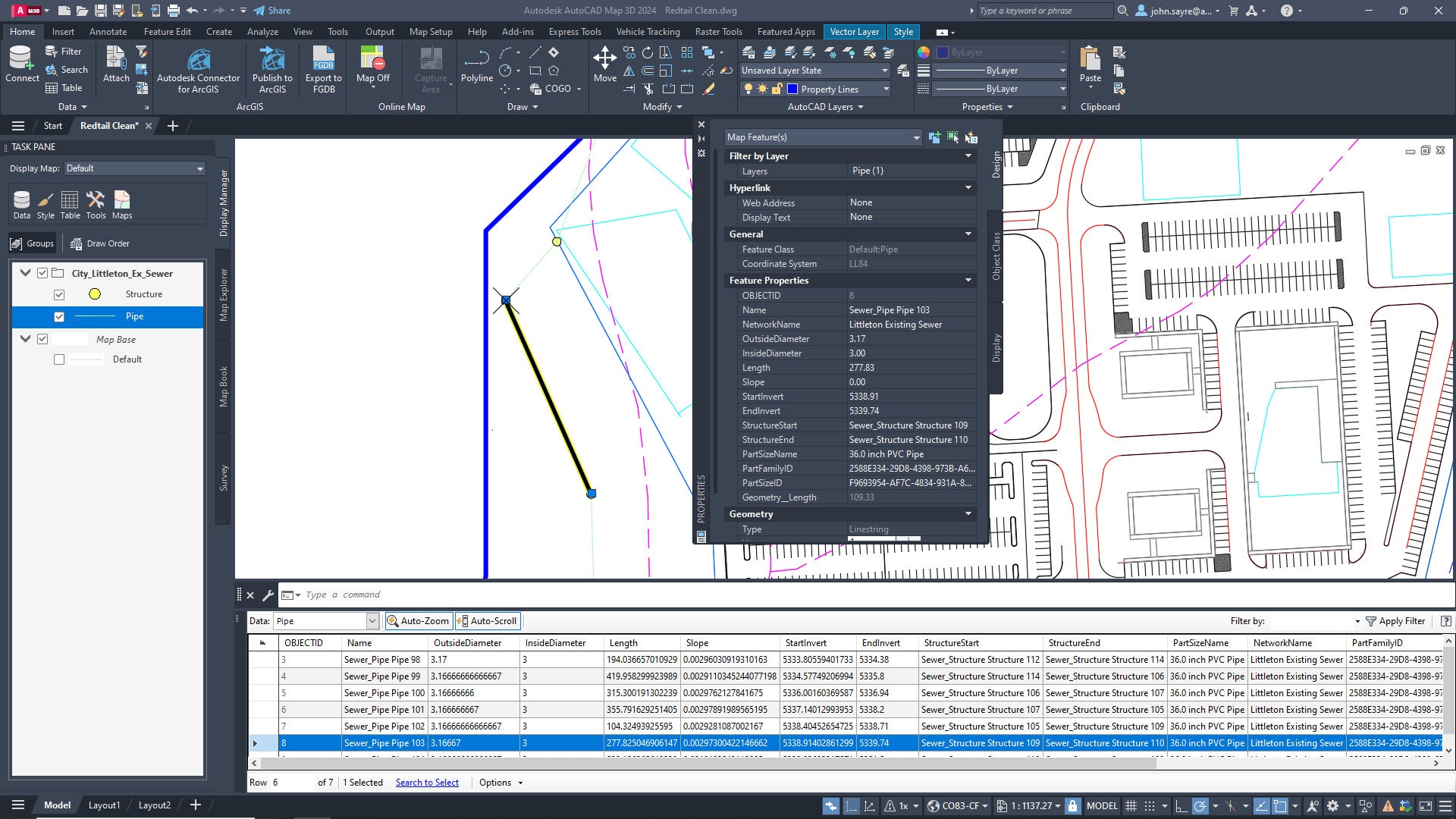Click the Search to Select link

coord(427,783)
